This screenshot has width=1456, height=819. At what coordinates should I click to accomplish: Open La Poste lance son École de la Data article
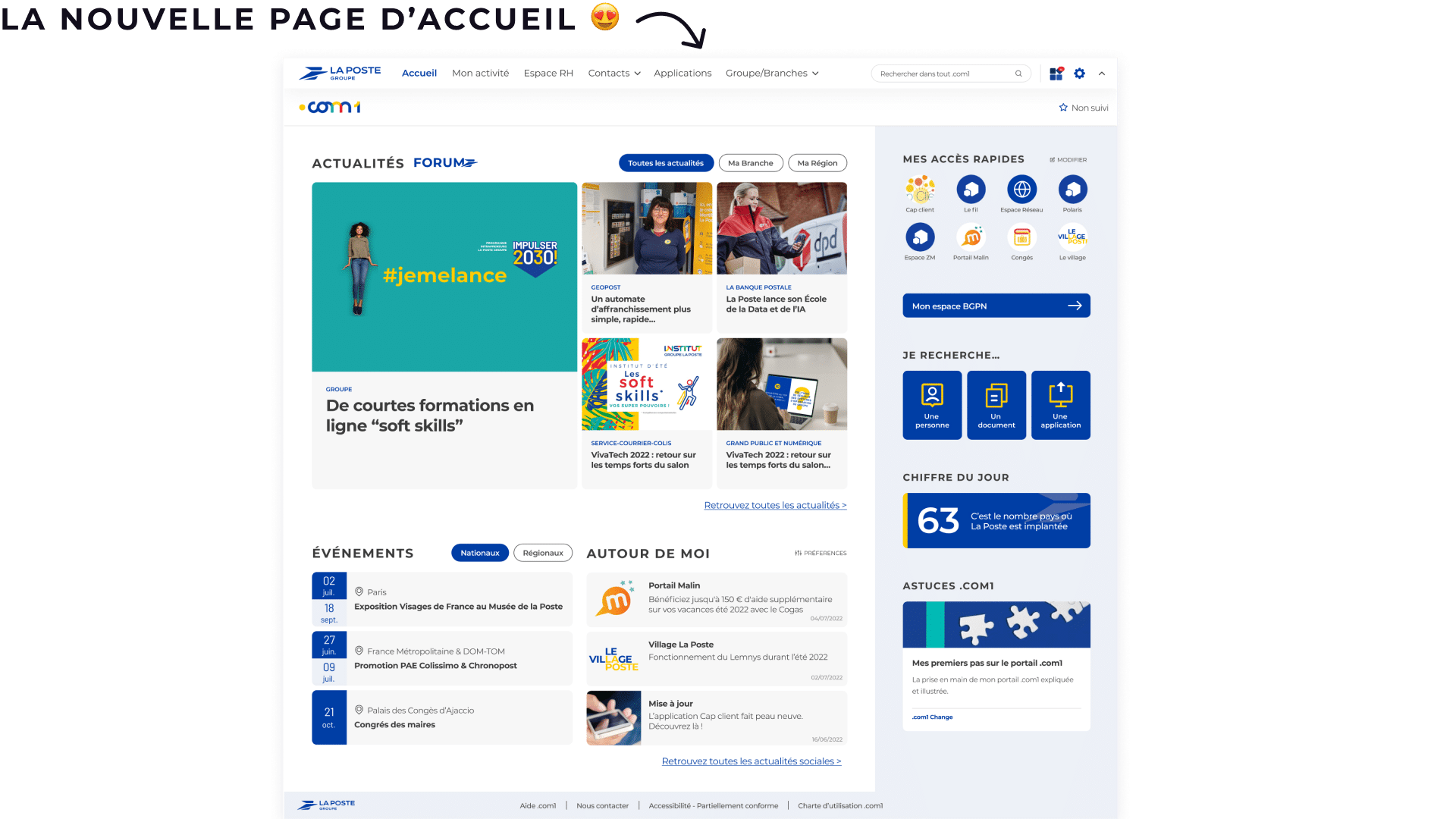(782, 258)
